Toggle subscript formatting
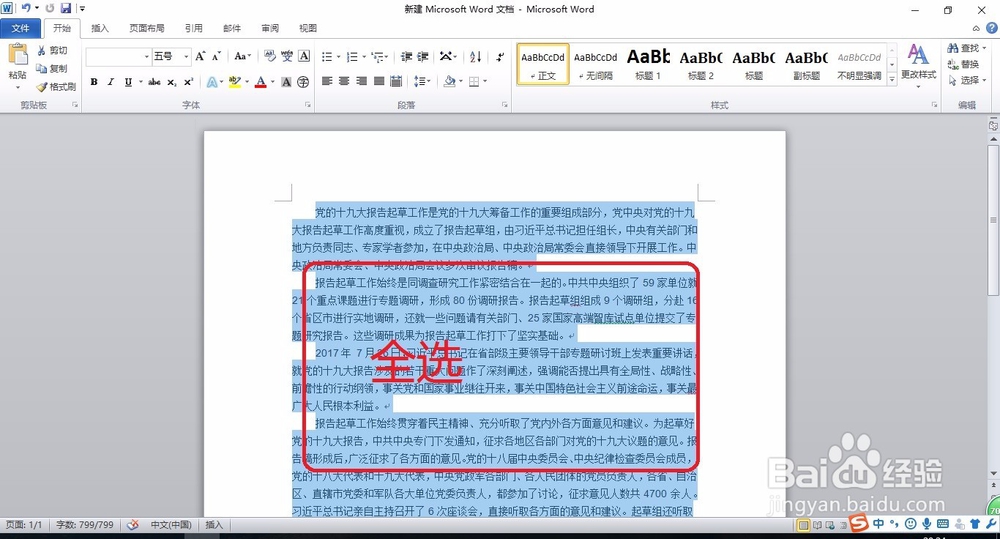 [172, 82]
